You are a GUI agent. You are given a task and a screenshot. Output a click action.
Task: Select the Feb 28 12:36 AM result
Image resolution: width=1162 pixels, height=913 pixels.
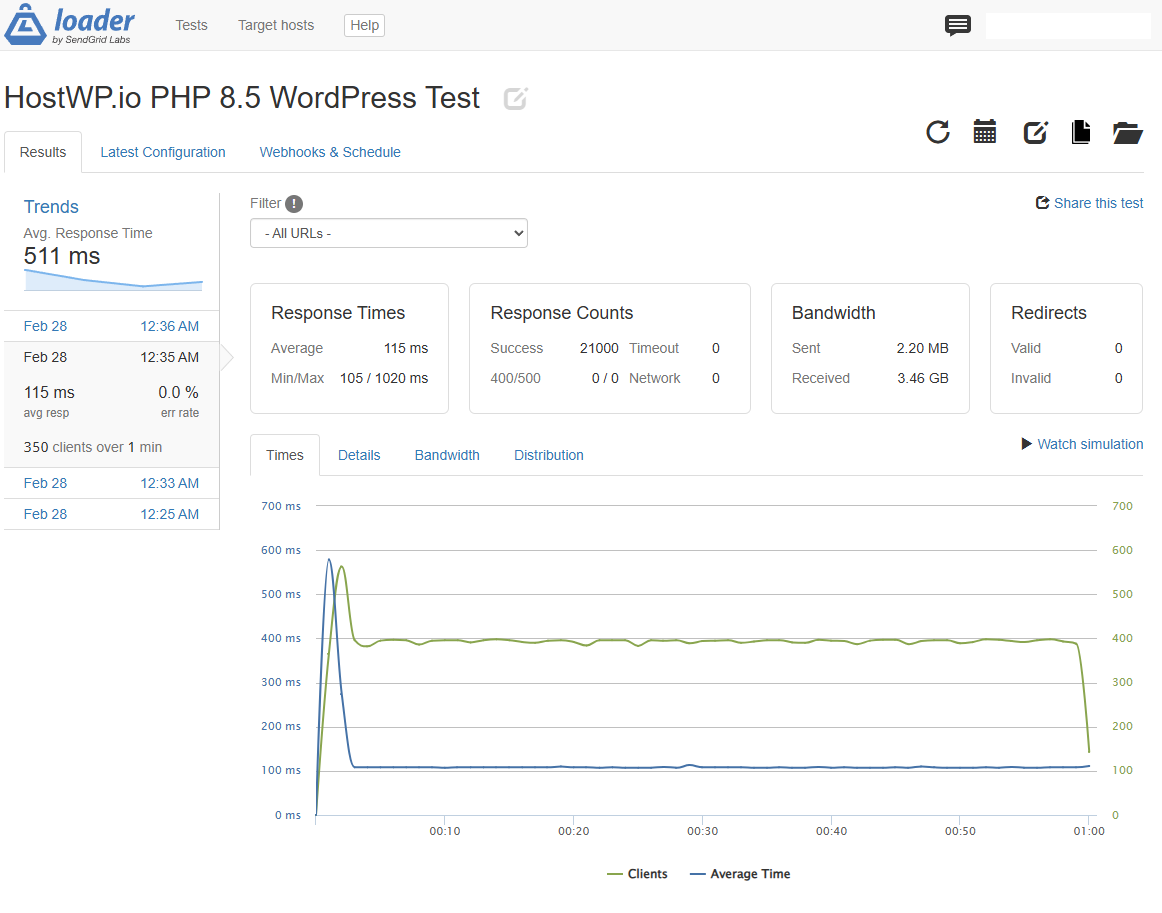(111, 326)
